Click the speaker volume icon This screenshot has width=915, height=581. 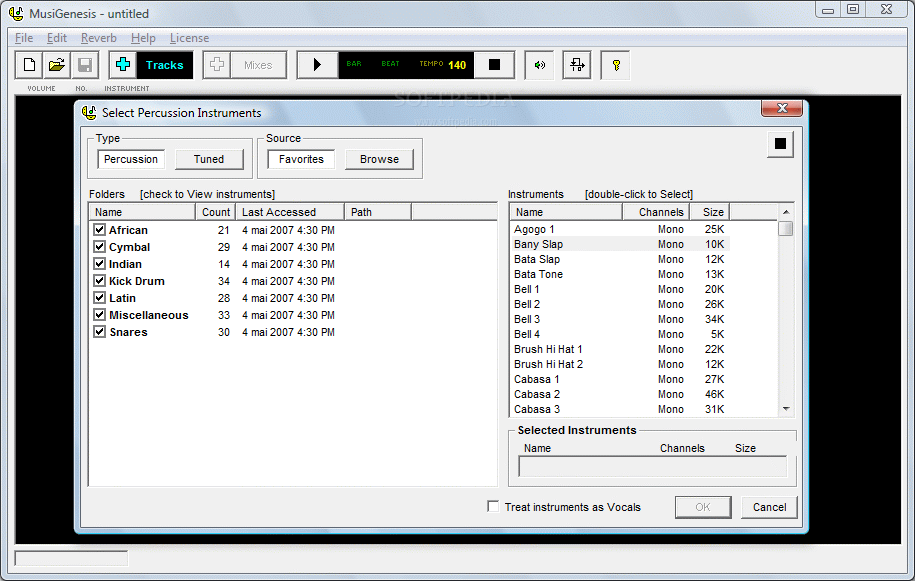point(540,65)
